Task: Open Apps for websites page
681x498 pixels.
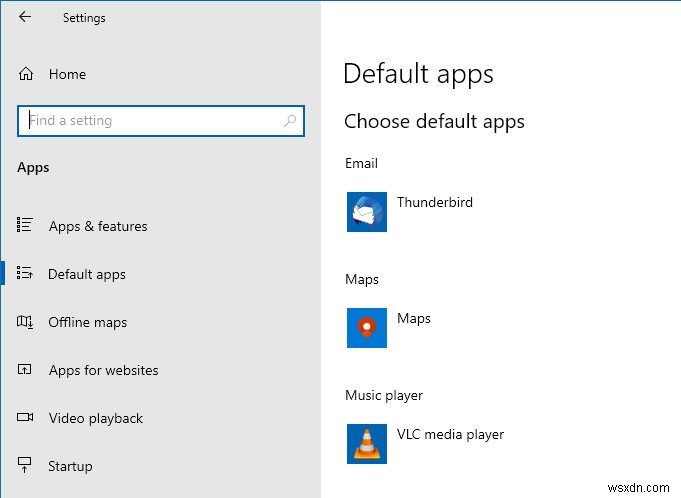Action: click(x=104, y=370)
